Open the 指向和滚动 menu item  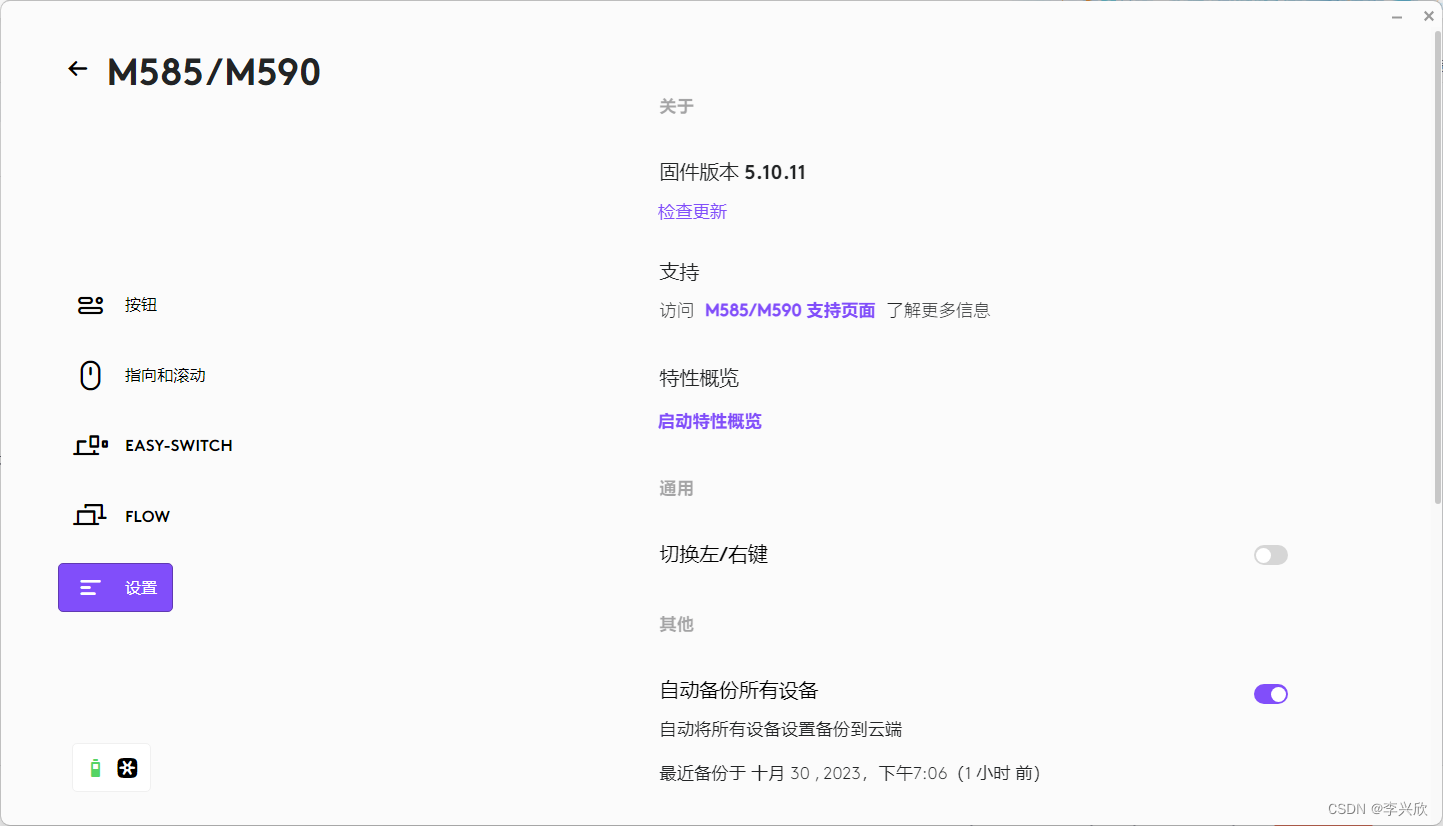(165, 376)
